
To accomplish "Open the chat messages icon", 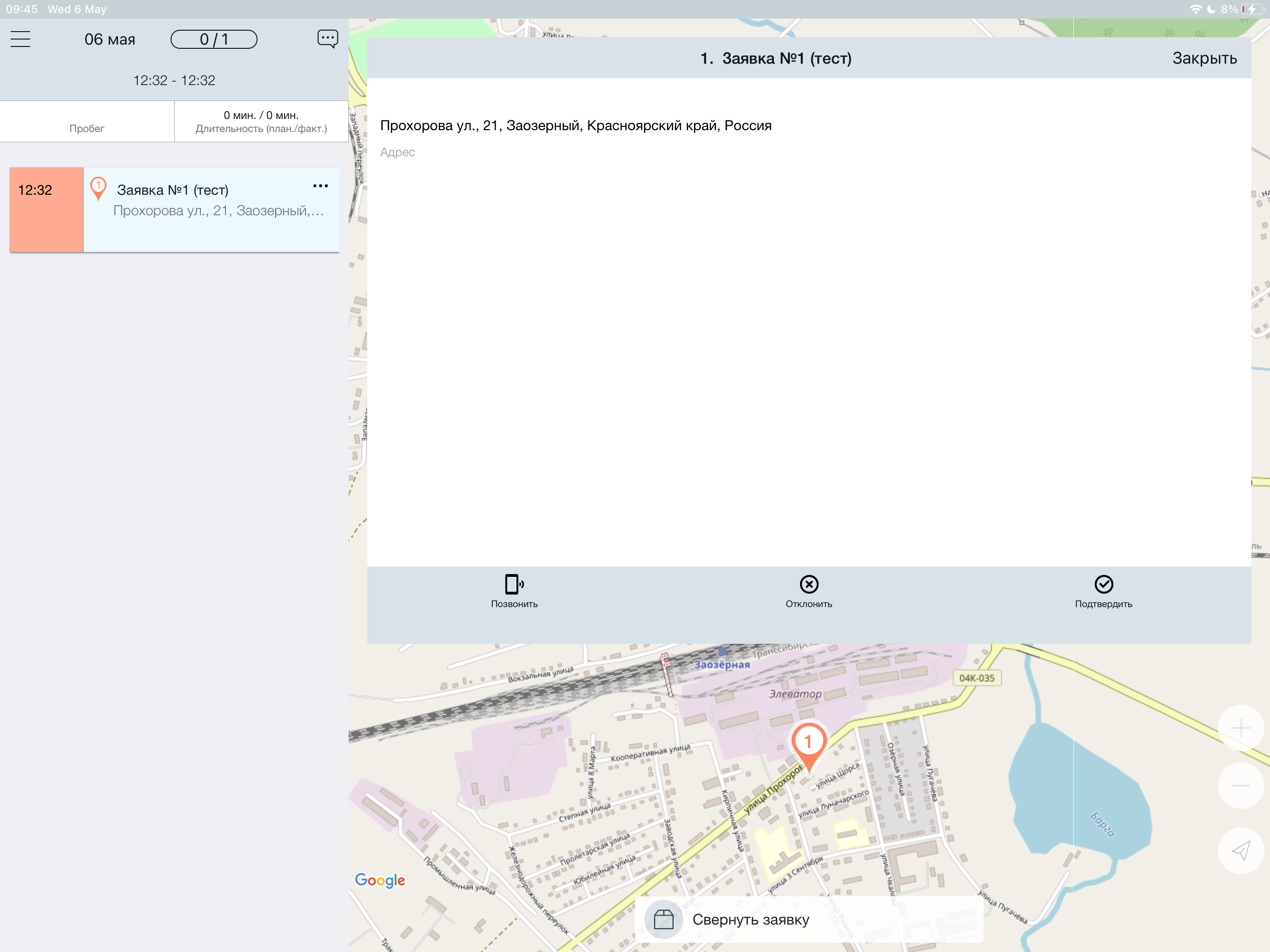I will [x=327, y=39].
